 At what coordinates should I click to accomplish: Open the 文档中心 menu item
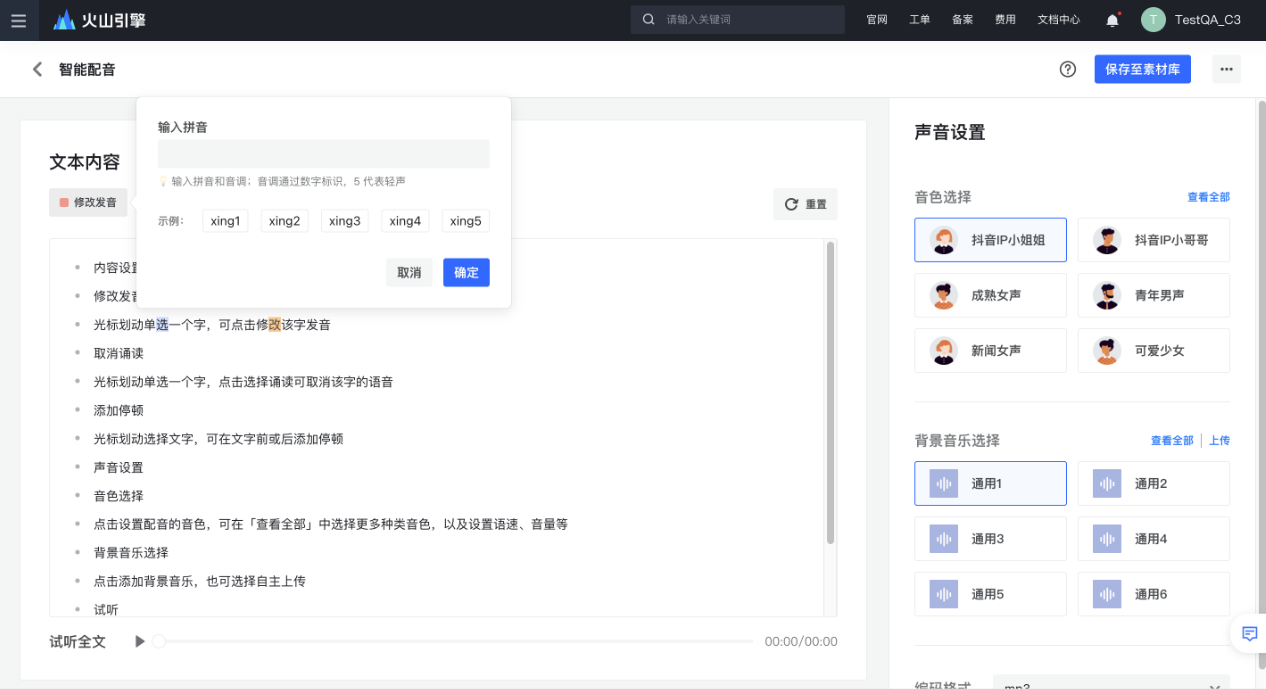pyautogui.click(x=1058, y=19)
